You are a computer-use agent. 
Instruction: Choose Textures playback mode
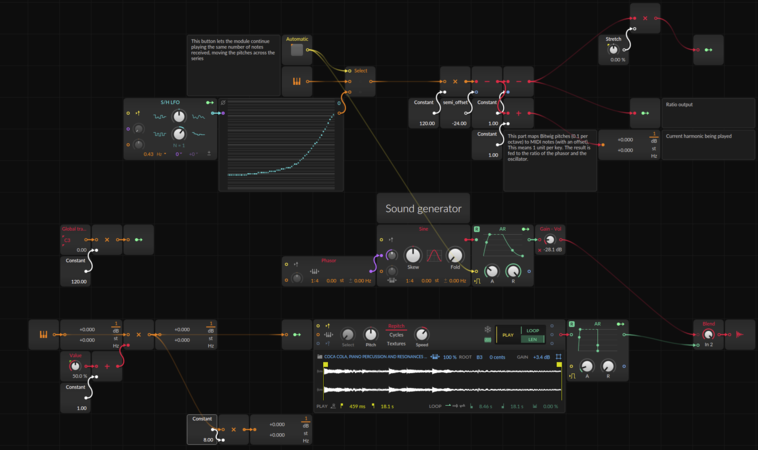[x=396, y=343]
